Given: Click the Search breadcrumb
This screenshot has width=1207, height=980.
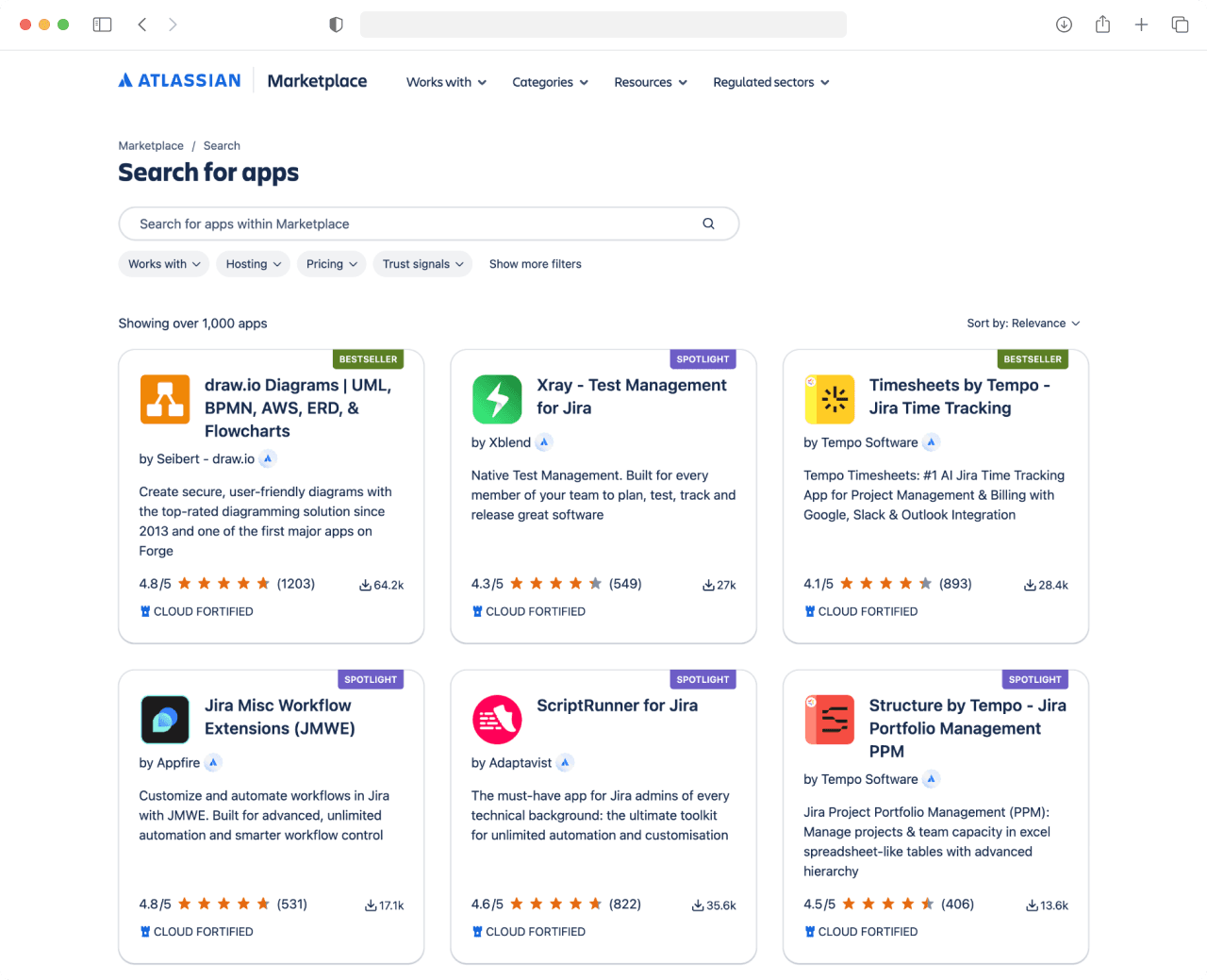Looking at the screenshot, I should coord(222,145).
